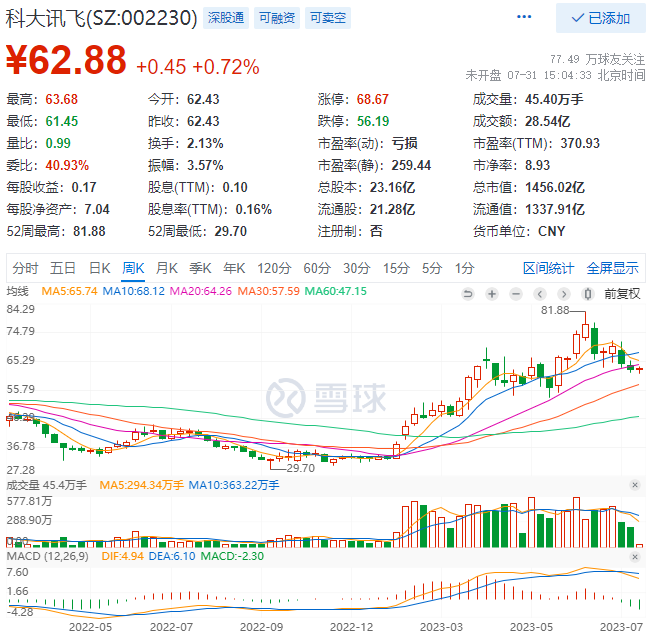This screenshot has width=647, height=636.
Task: Select the 月K chart tab
Action: pyautogui.click(x=166, y=268)
